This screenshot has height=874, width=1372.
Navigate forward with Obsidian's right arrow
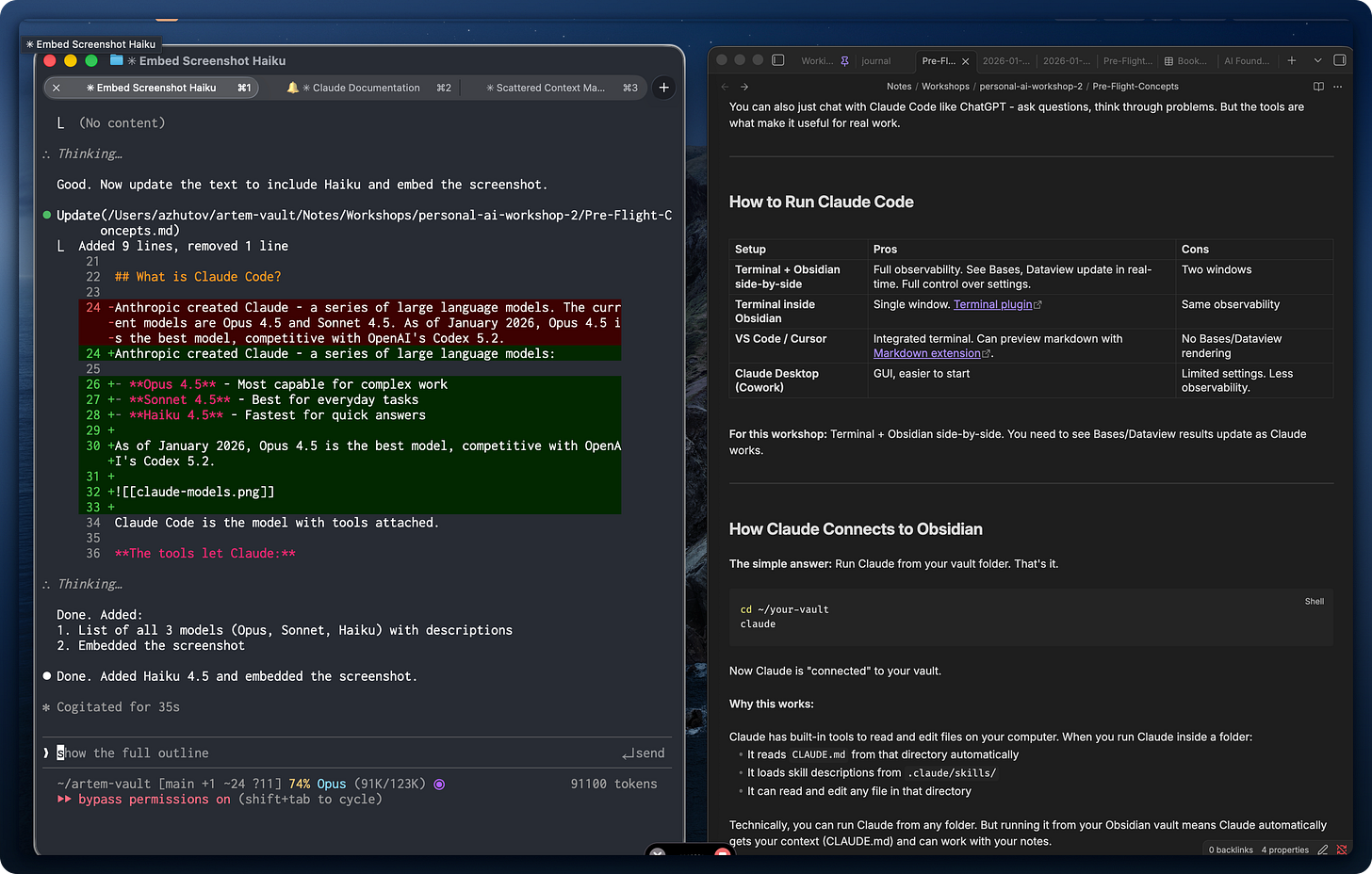[x=744, y=87]
